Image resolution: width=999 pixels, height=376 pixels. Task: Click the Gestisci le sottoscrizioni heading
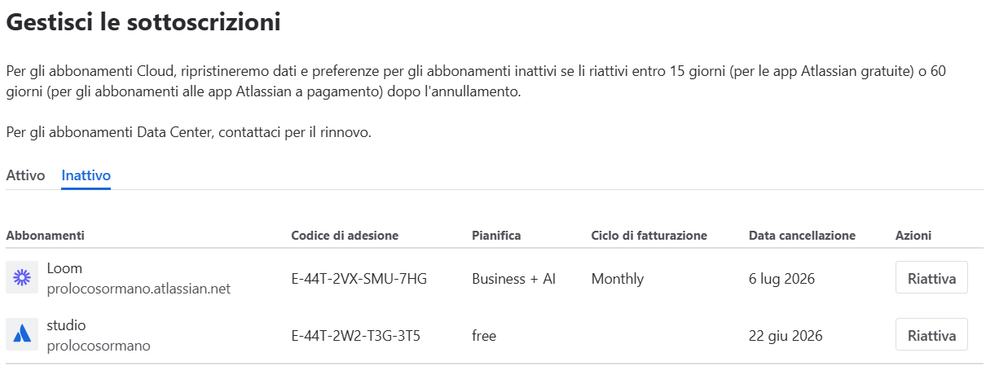(x=143, y=22)
